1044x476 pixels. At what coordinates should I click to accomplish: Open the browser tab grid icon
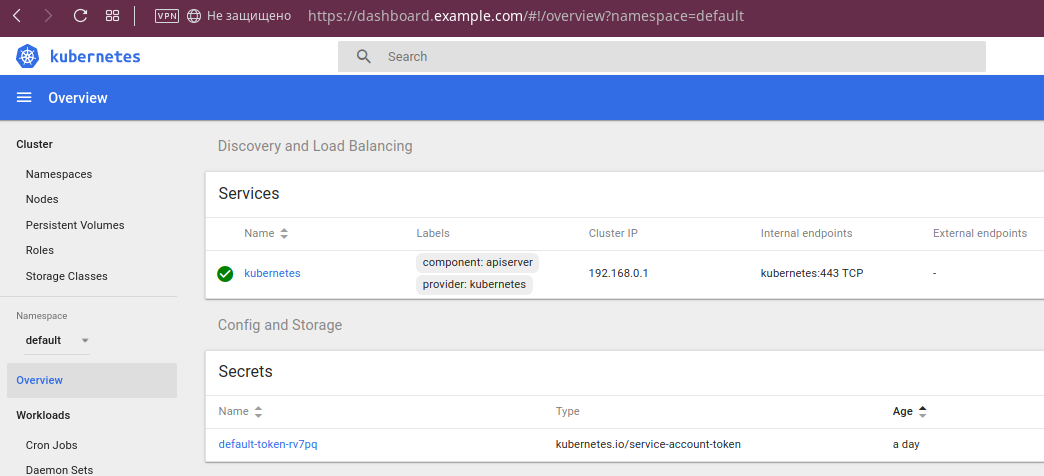coord(112,16)
